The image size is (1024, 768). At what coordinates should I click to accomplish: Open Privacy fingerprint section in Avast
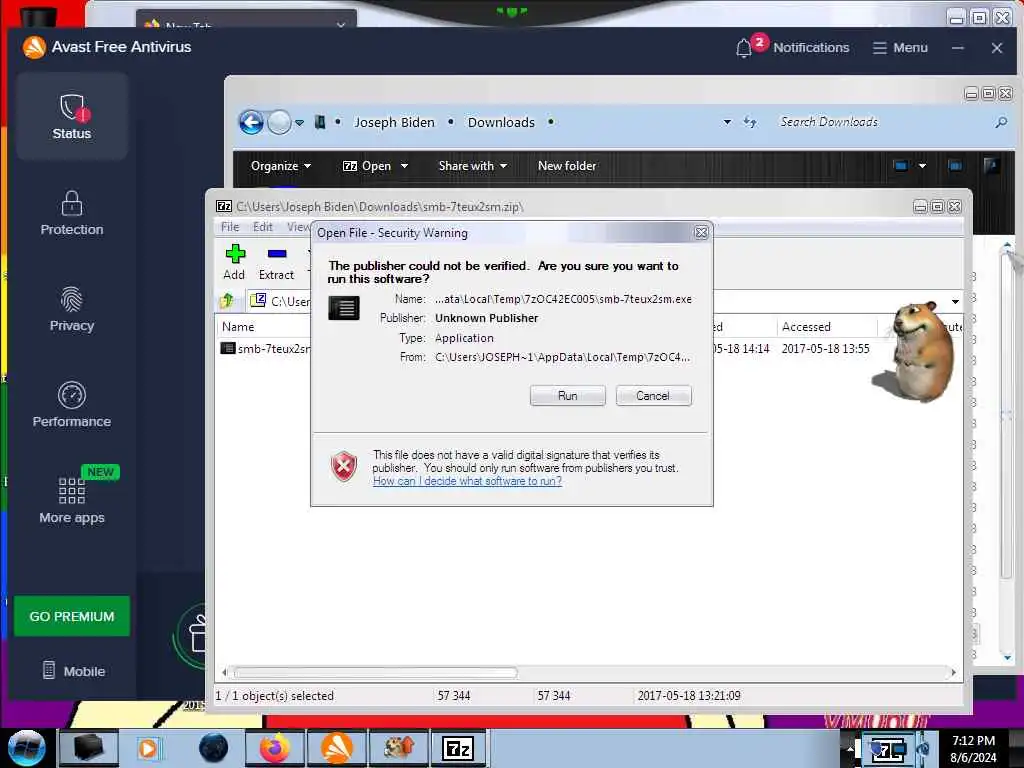coord(72,310)
